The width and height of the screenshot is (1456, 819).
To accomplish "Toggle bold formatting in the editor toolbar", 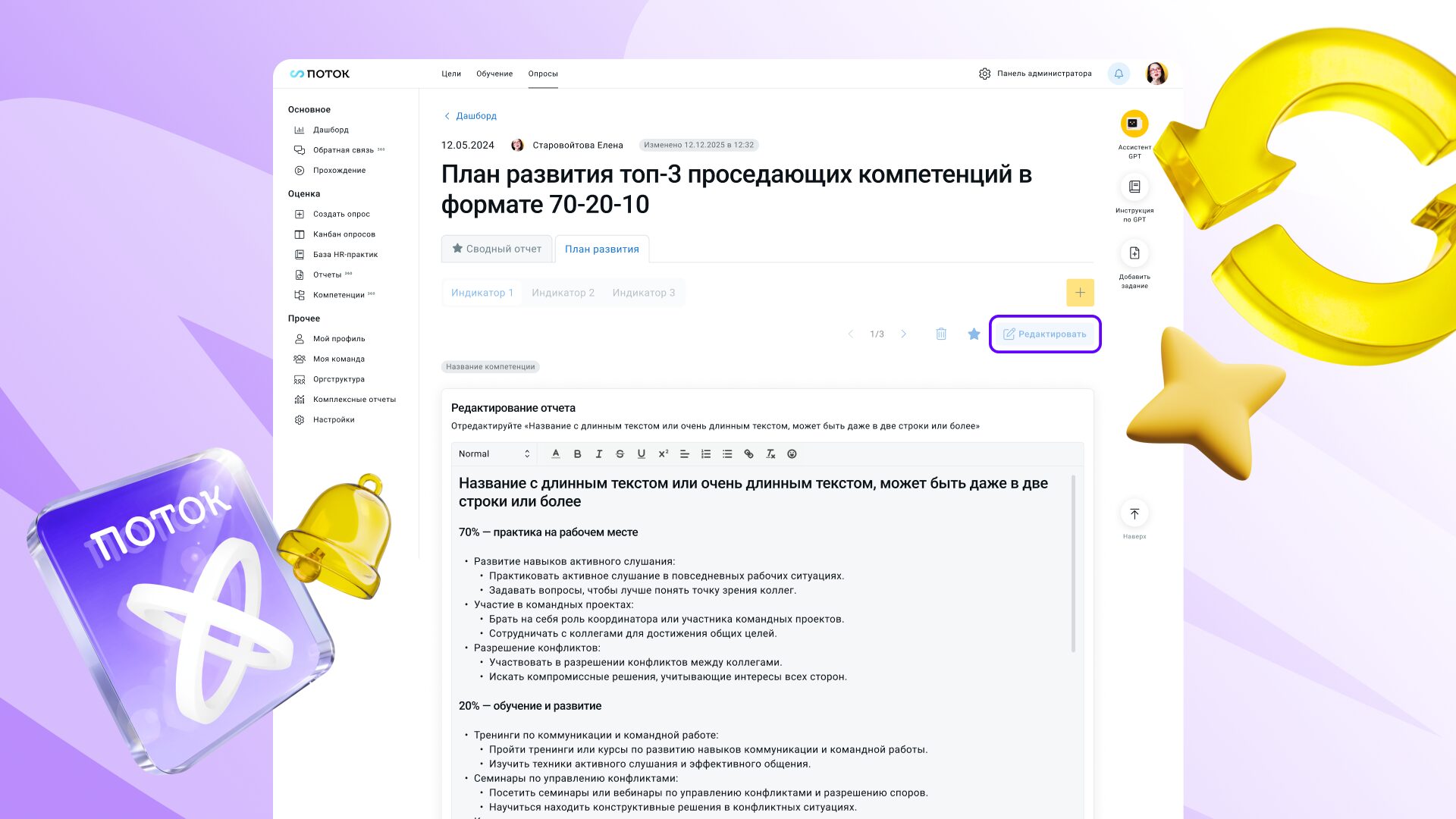I will pos(577,453).
